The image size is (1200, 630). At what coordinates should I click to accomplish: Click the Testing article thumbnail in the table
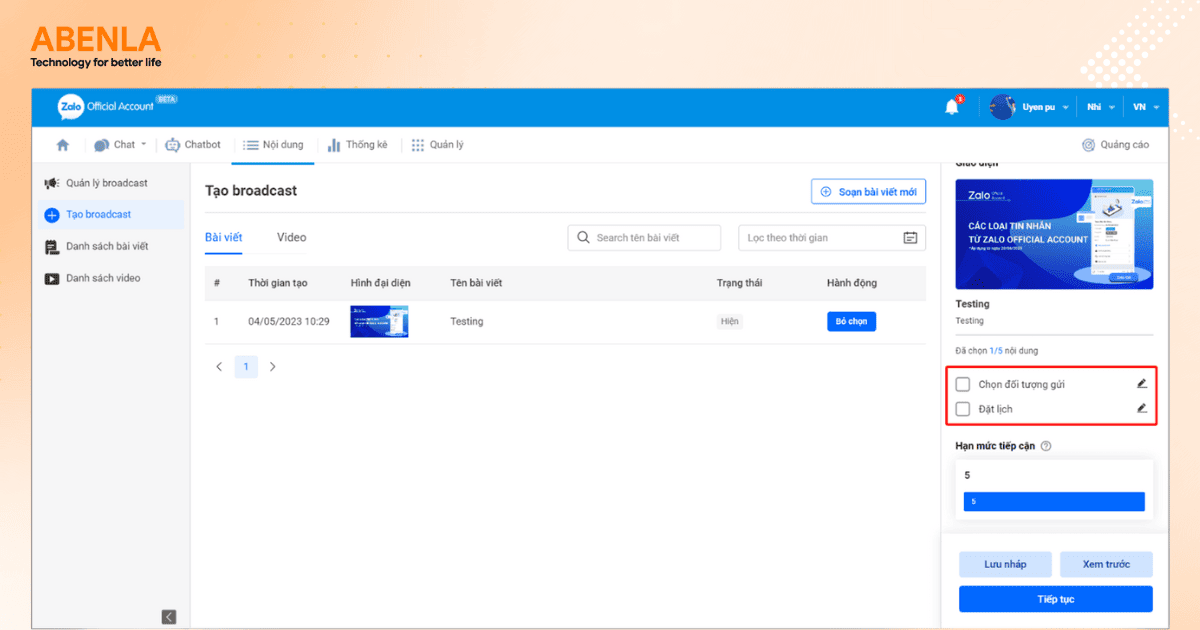tap(379, 322)
